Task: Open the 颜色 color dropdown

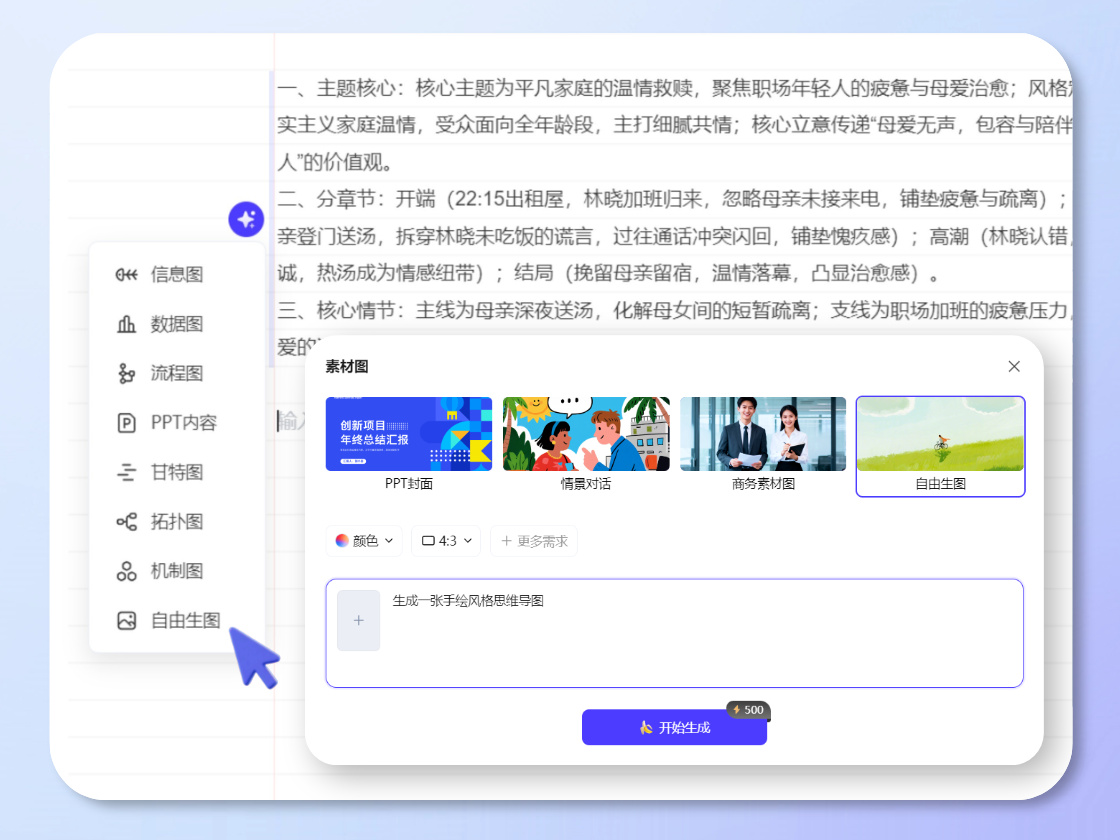Action: (364, 541)
